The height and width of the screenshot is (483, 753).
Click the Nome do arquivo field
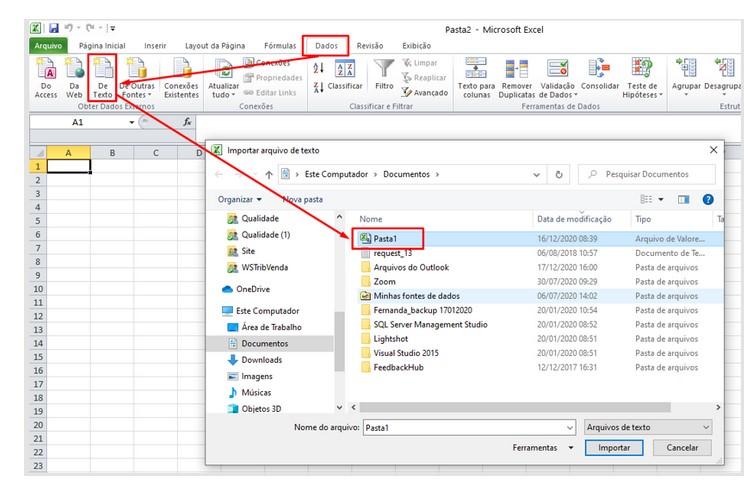pos(469,427)
